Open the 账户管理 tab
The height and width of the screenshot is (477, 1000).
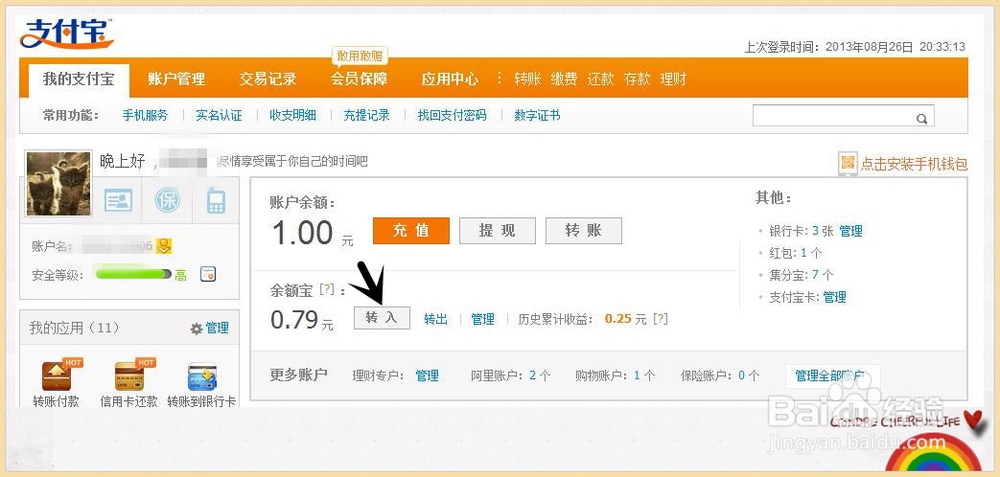tap(176, 80)
